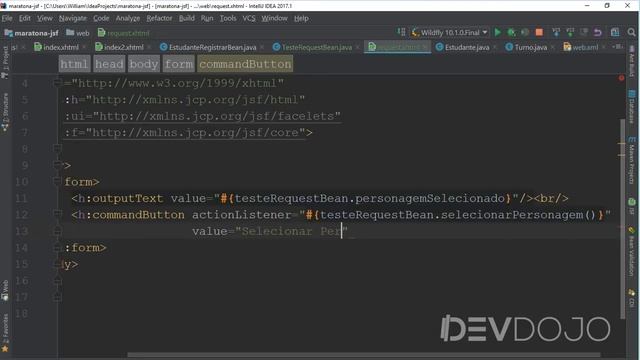This screenshot has width=640, height=360.
Task: Start debugging with the green bug icon
Action: coord(511,33)
